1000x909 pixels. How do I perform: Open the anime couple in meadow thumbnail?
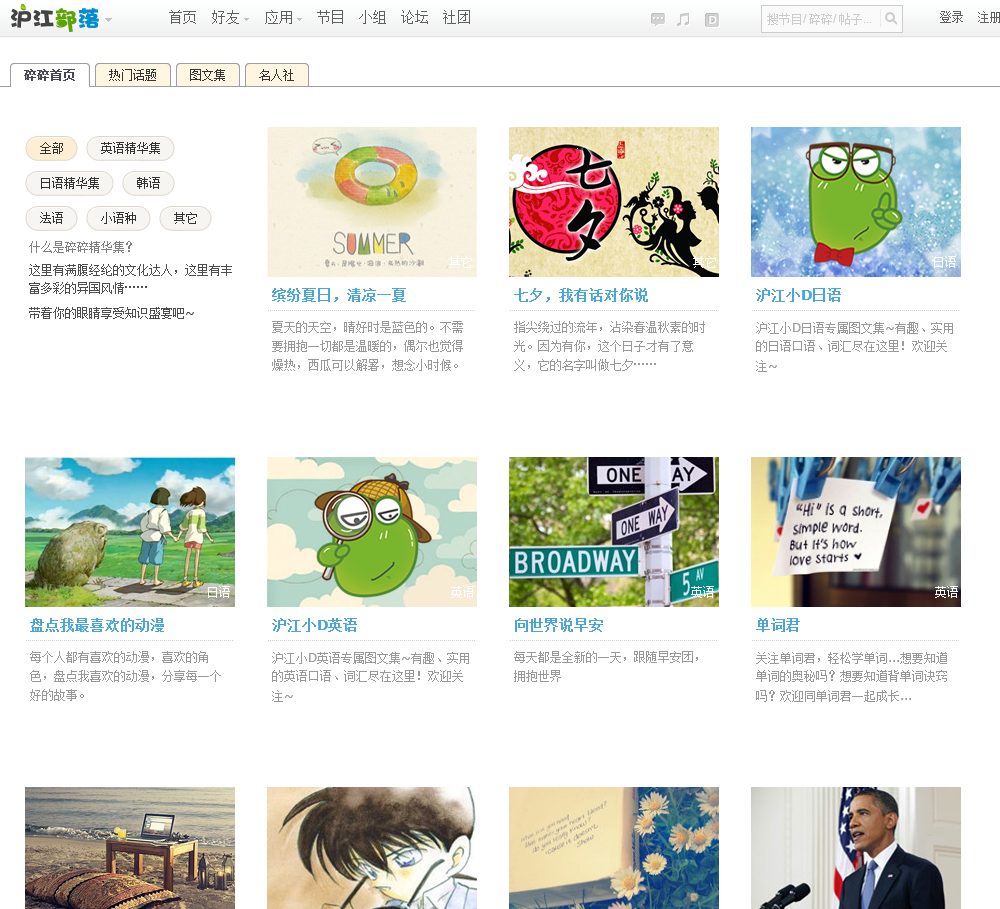tap(130, 532)
